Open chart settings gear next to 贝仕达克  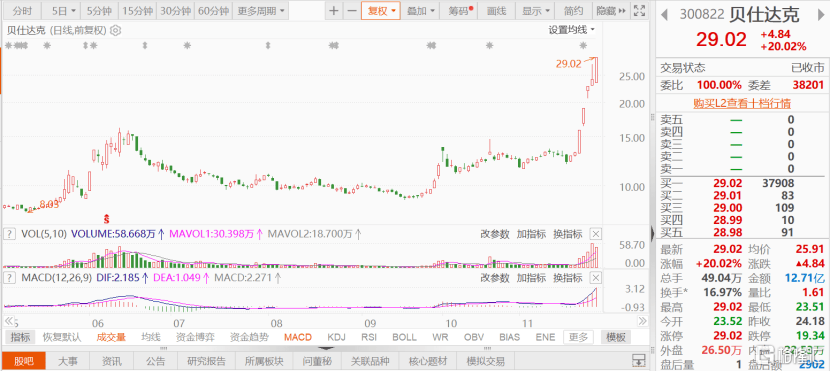tap(115, 31)
